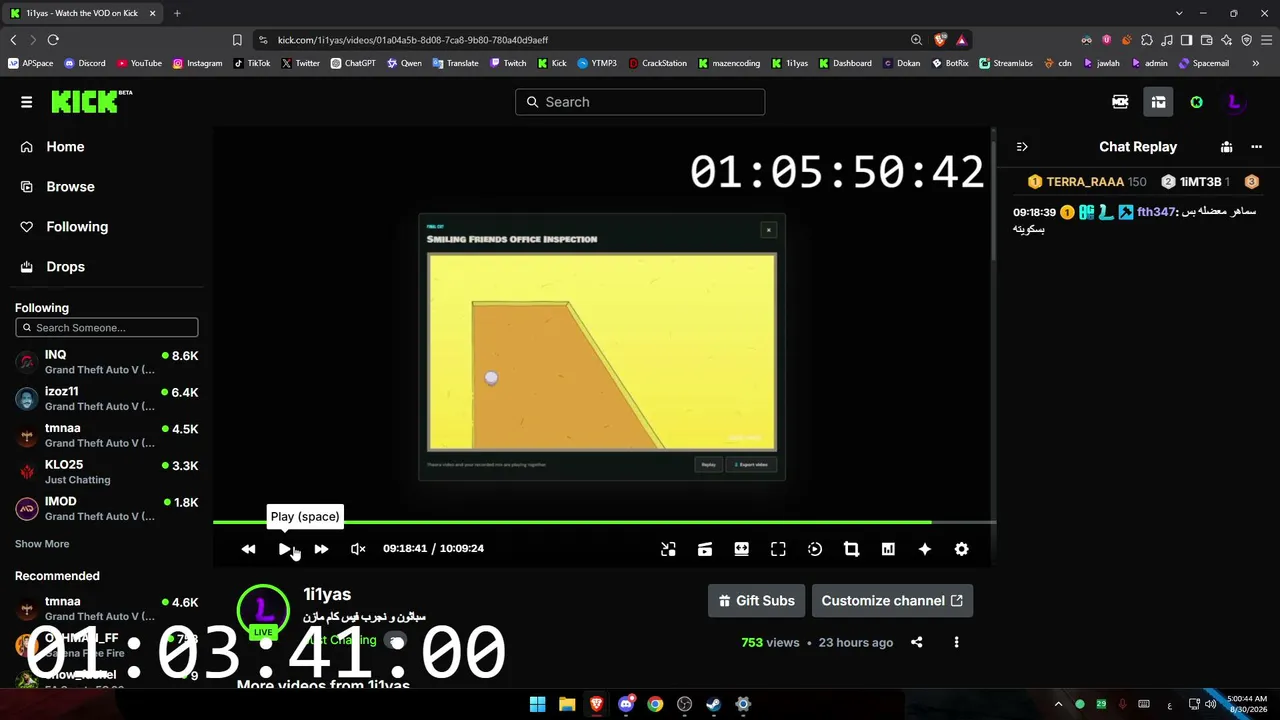Open the treasure chest icon in header

[x=1158, y=102]
